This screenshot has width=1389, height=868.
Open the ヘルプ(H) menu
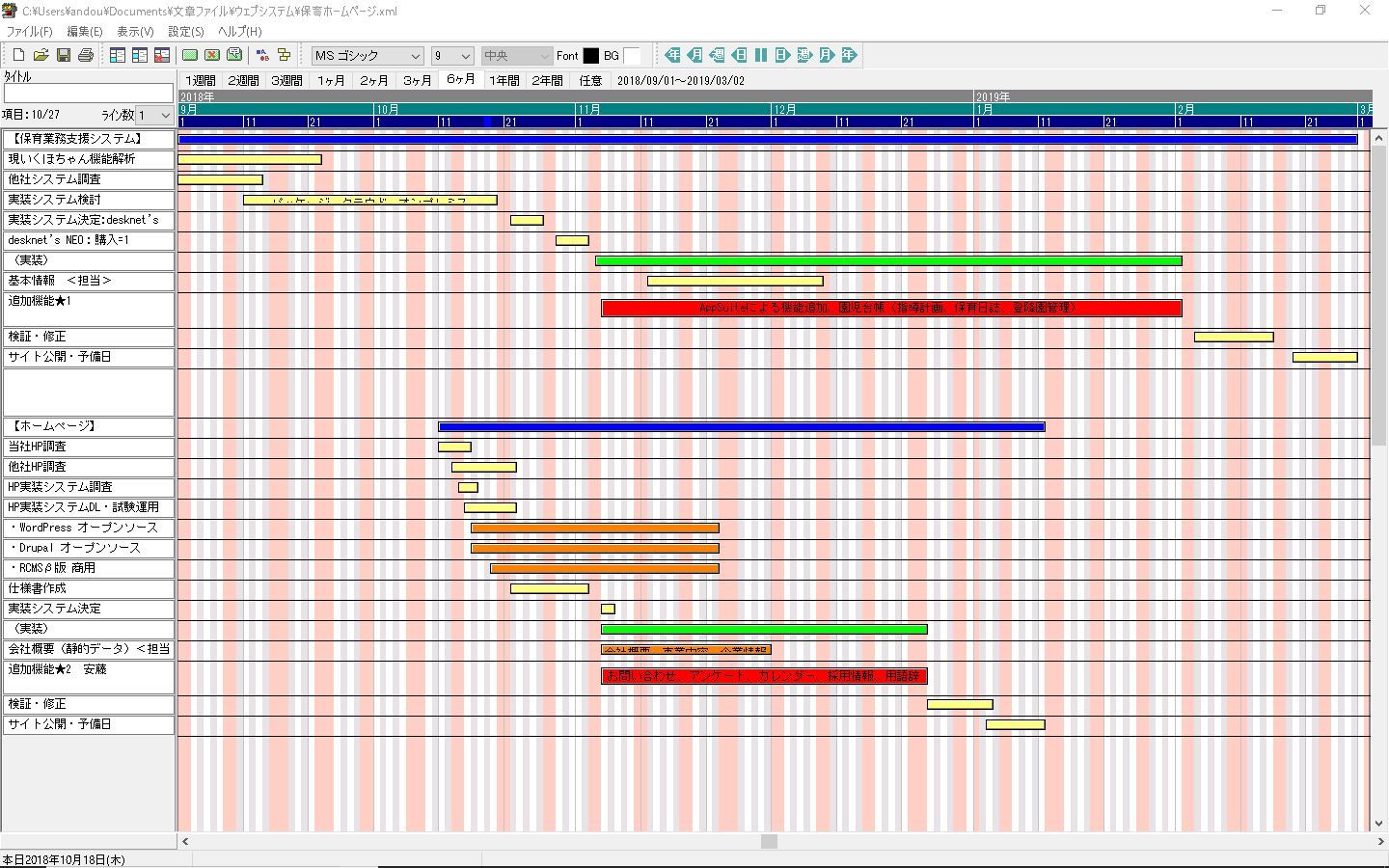[240, 32]
